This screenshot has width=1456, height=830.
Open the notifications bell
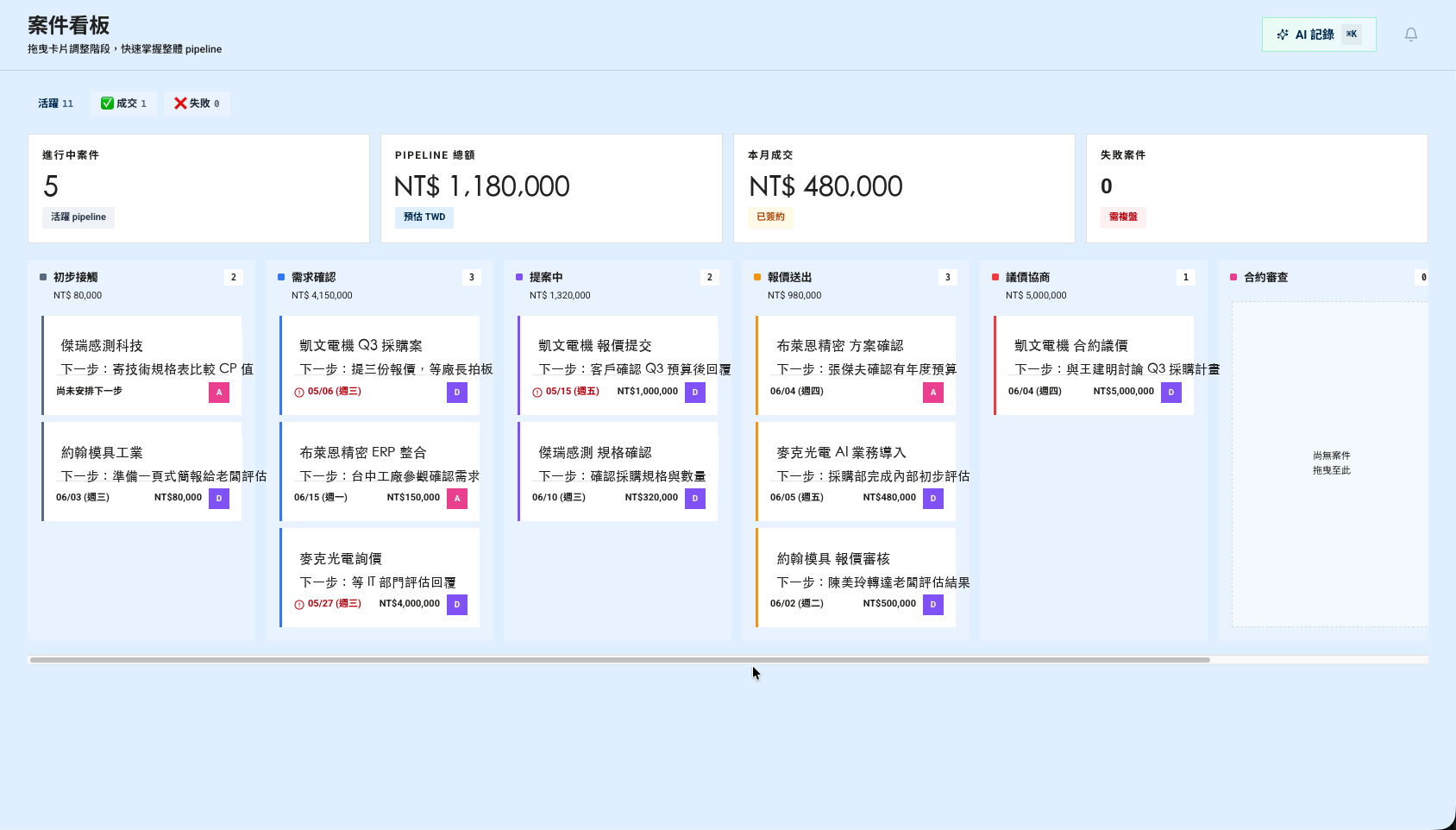tap(1411, 35)
